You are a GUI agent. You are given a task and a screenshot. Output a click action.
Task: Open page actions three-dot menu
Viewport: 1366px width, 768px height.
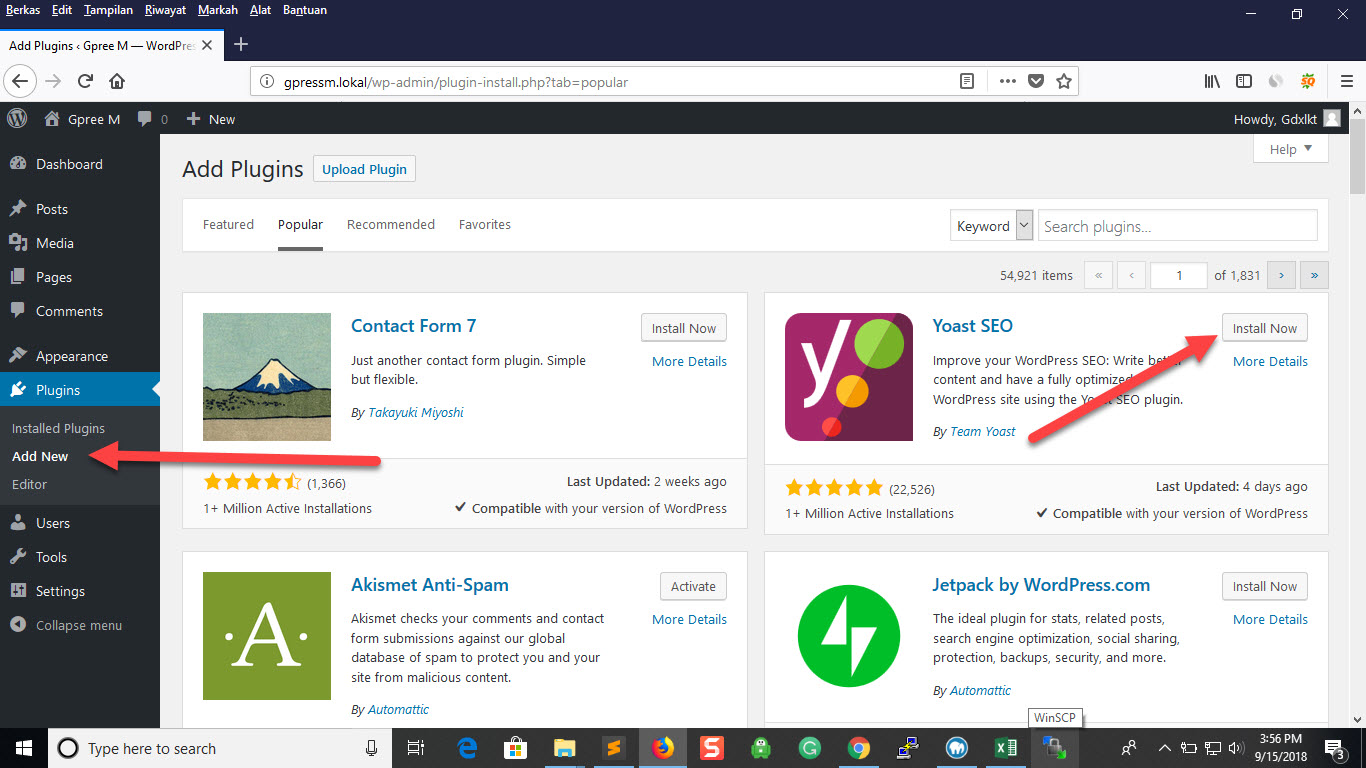pyautogui.click(x=1007, y=81)
